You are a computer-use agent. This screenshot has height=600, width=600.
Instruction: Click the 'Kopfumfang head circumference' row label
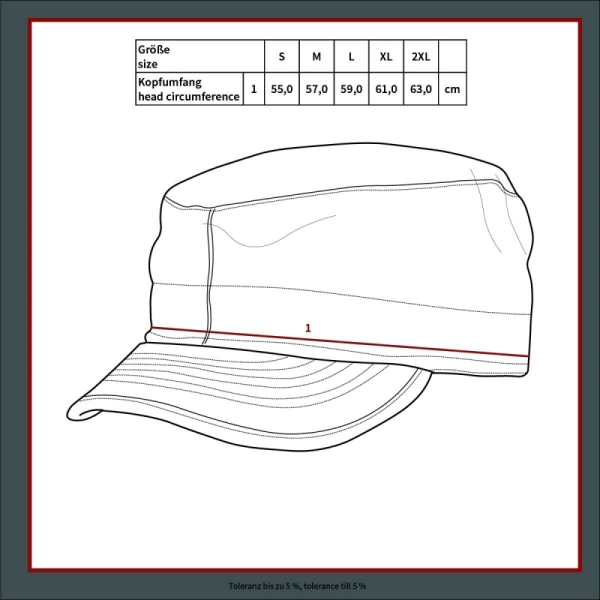[189, 89]
